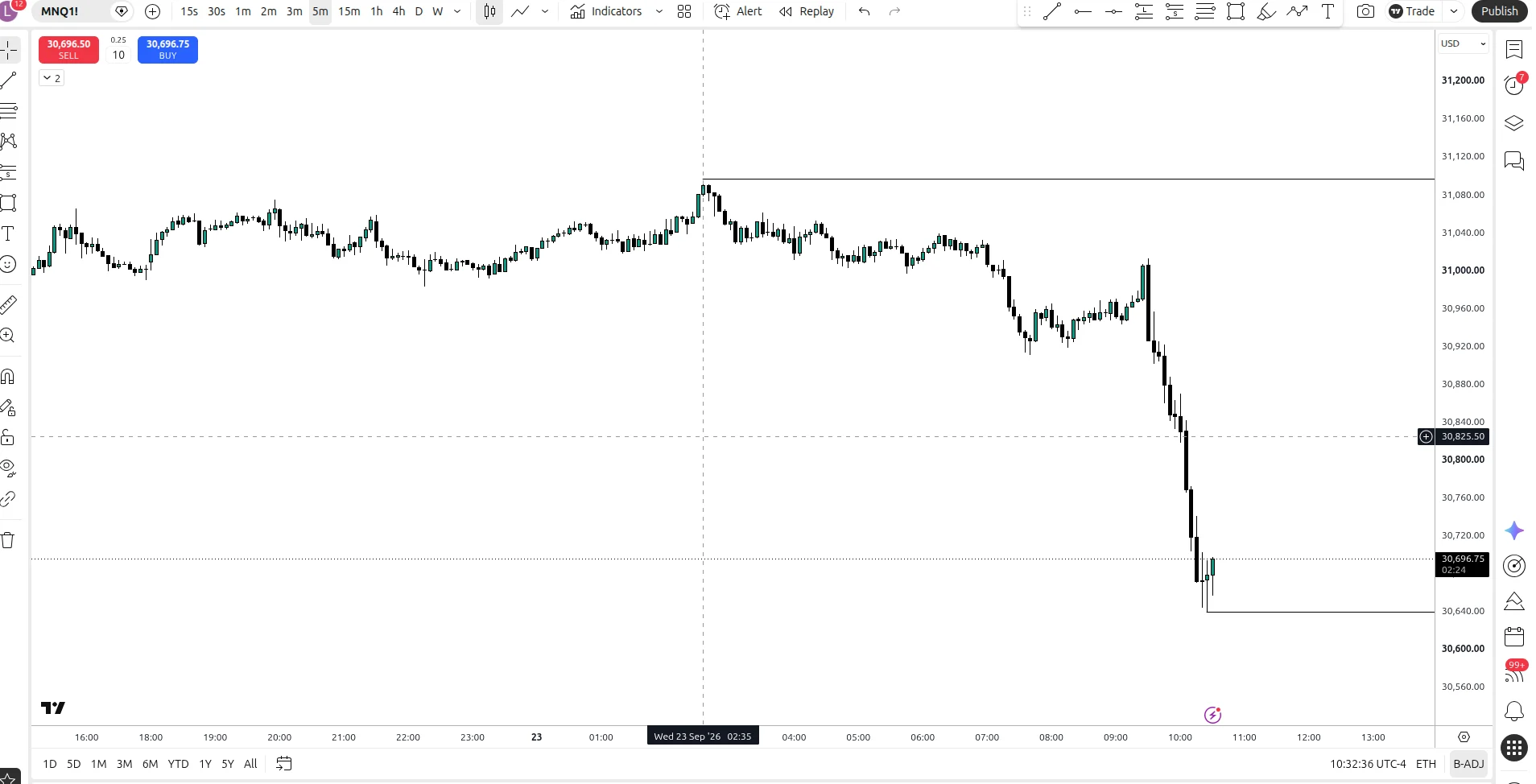Select the Zoom In tool in left toolbar
Screen dimensions: 1536x784
(8, 335)
